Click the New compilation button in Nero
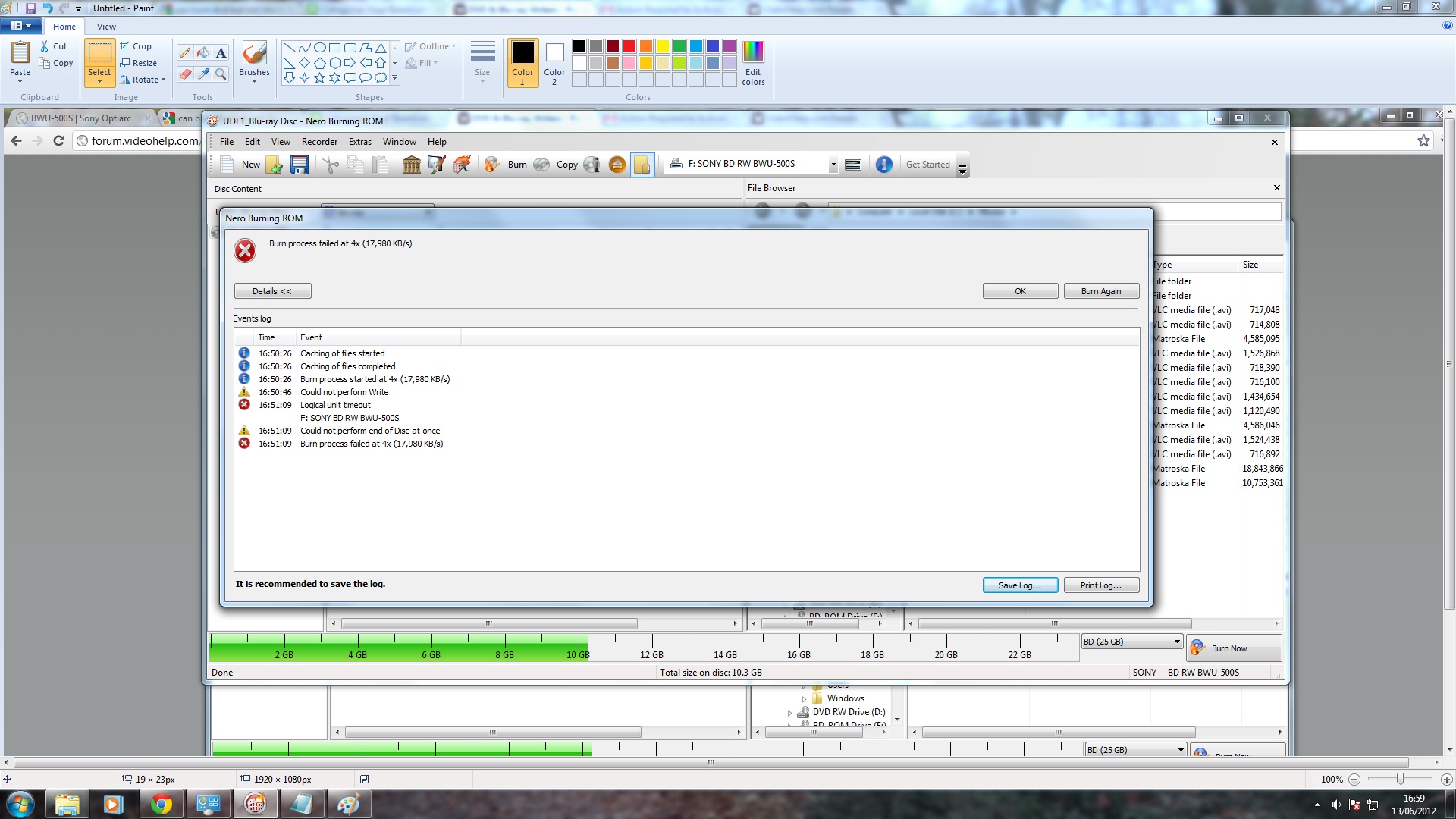The width and height of the screenshot is (1456, 819). coord(239,165)
